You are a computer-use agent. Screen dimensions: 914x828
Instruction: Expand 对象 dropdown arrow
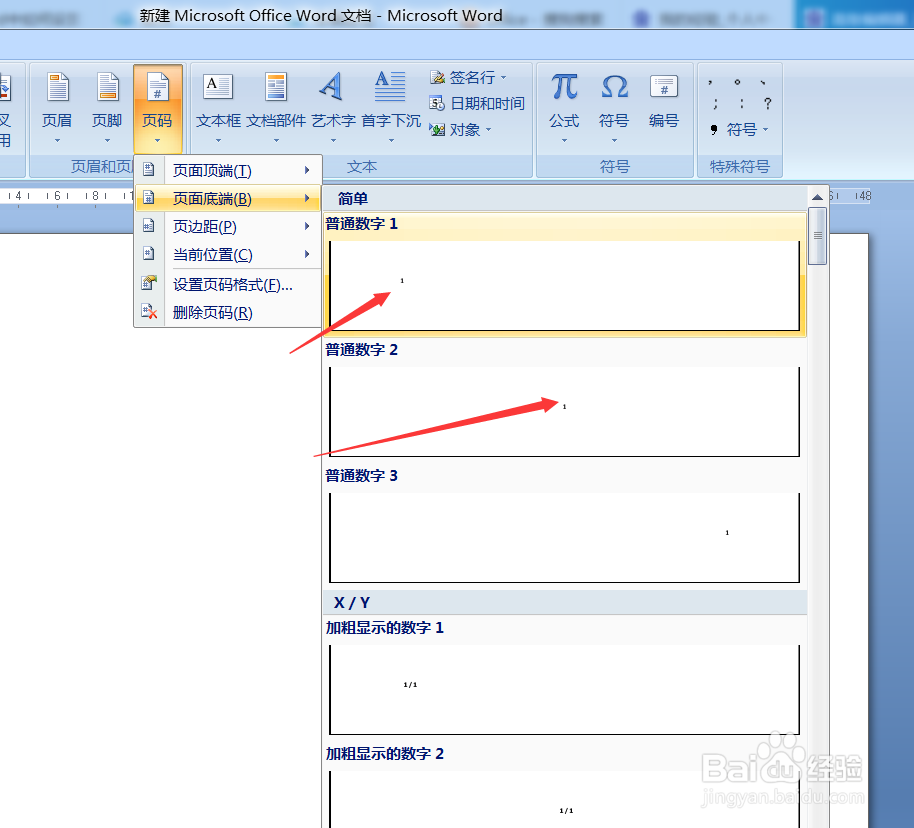tap(488, 129)
